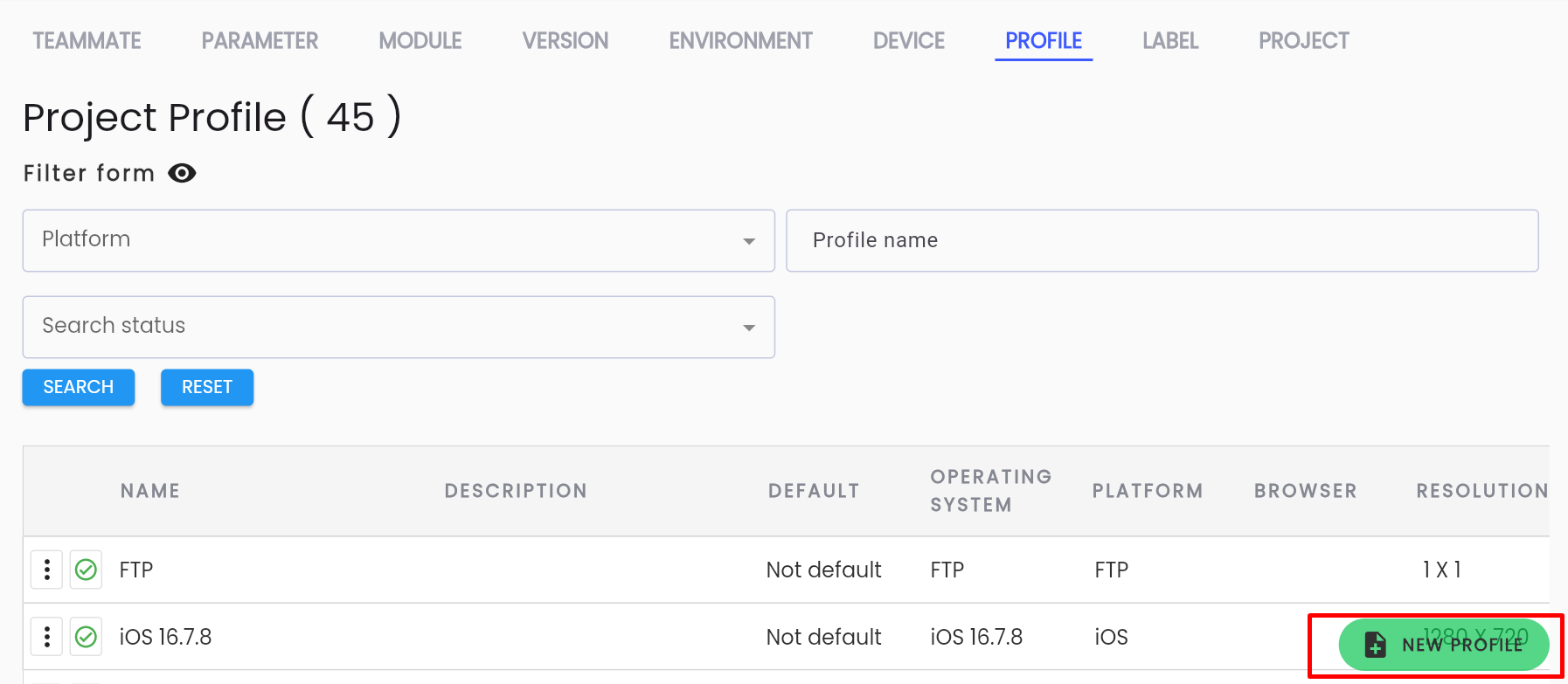Screen dimensions: 1568x684
Task: Click the Operating System column header
Action: point(991,491)
